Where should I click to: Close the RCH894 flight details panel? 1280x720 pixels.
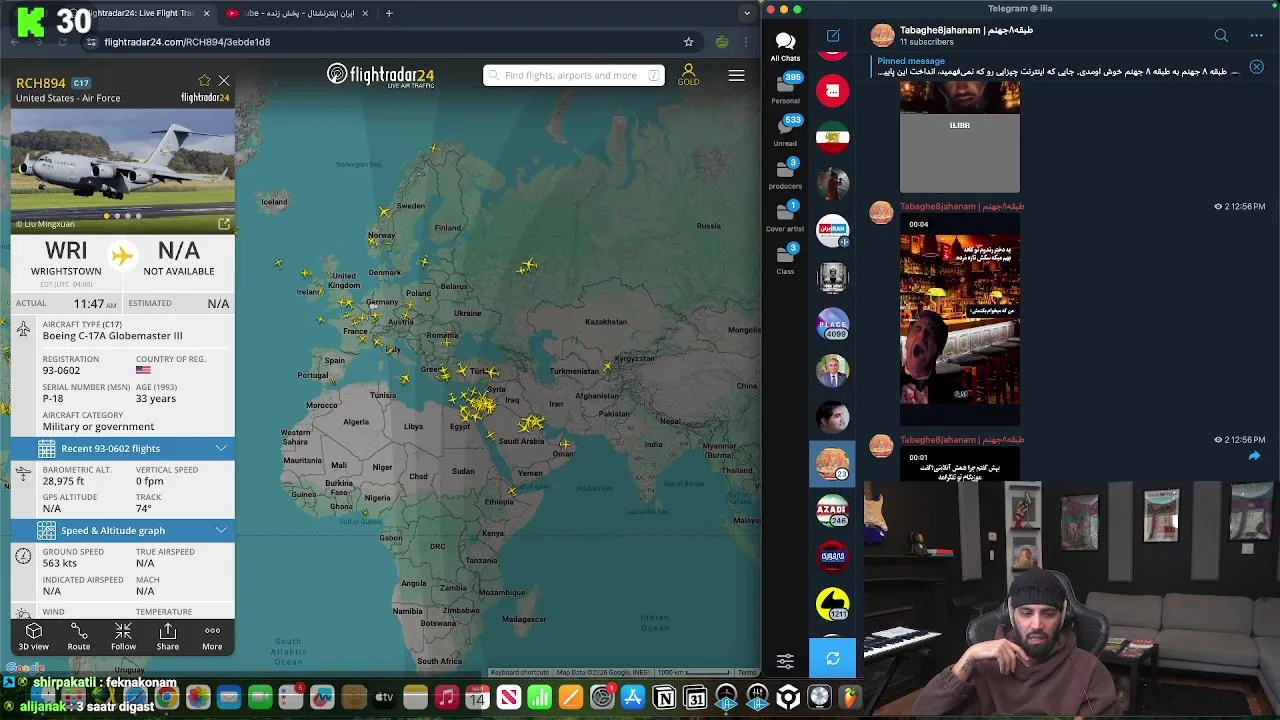click(224, 80)
